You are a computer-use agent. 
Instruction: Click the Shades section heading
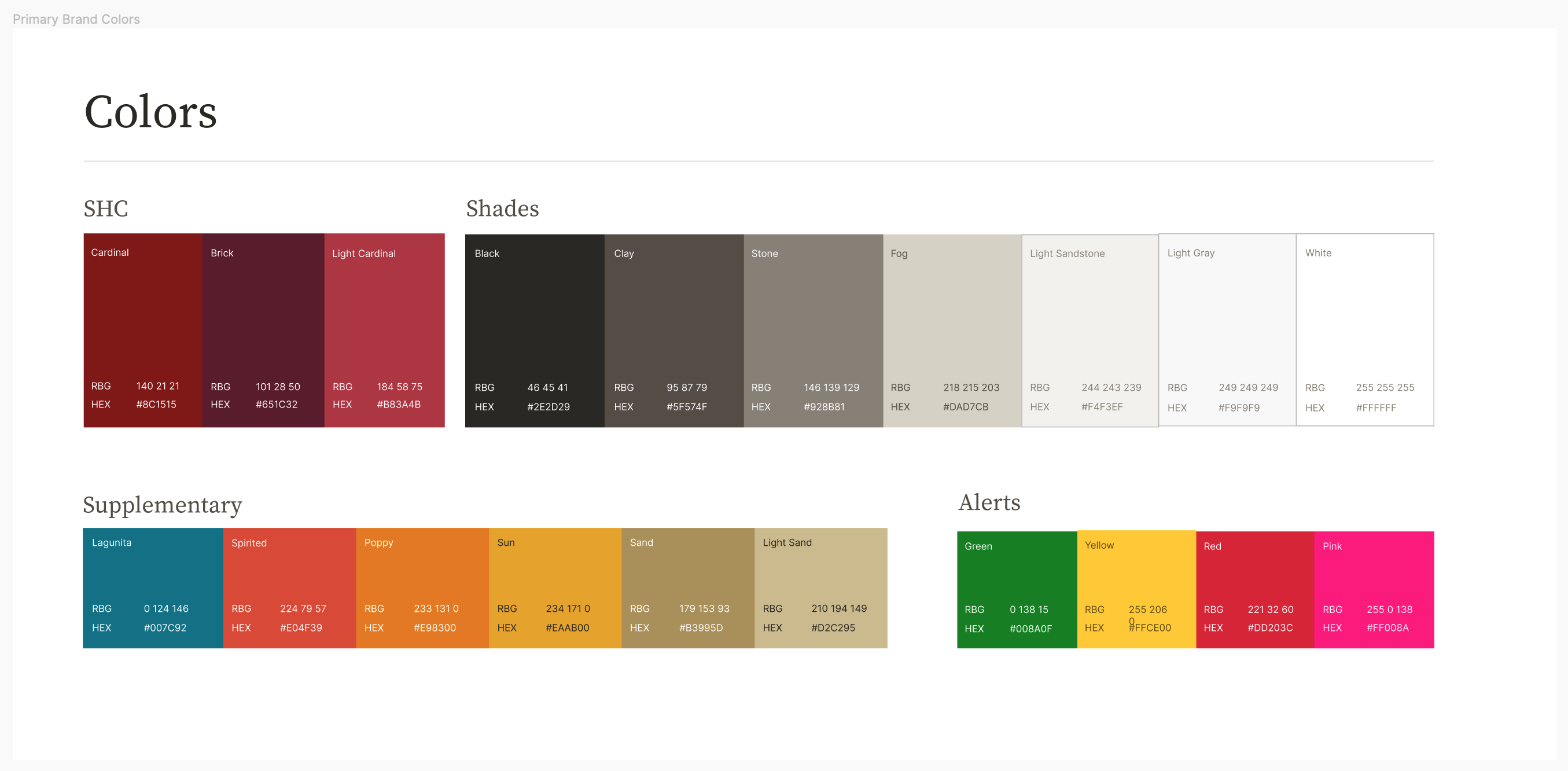click(x=502, y=208)
